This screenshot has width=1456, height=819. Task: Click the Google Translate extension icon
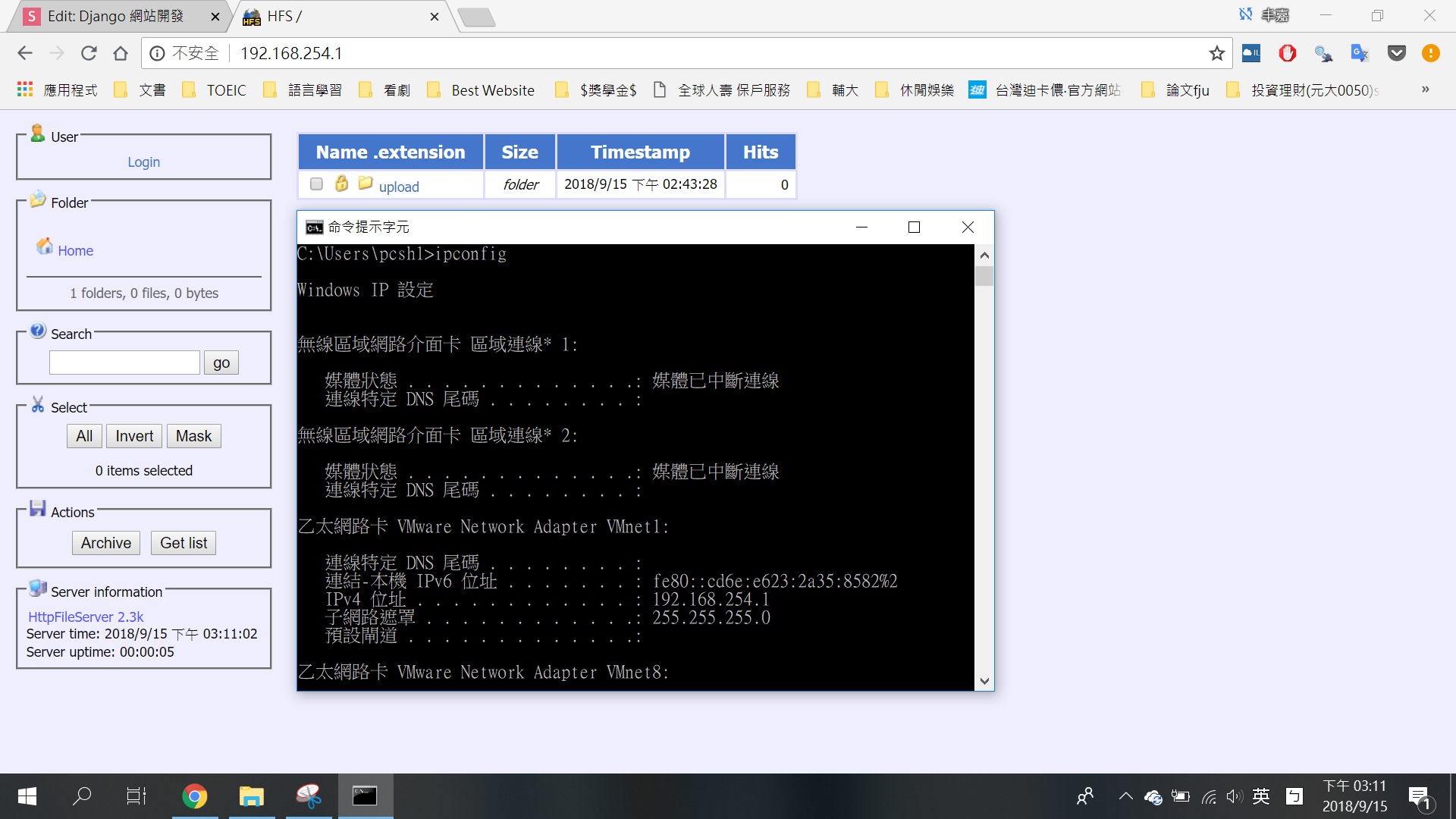coord(1359,53)
